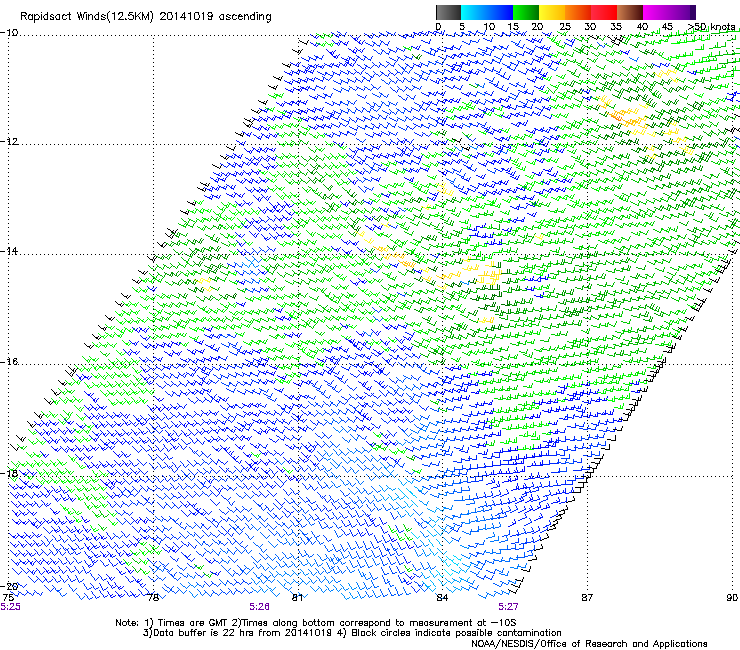Click the legend scale label '35'

[x=616, y=27]
